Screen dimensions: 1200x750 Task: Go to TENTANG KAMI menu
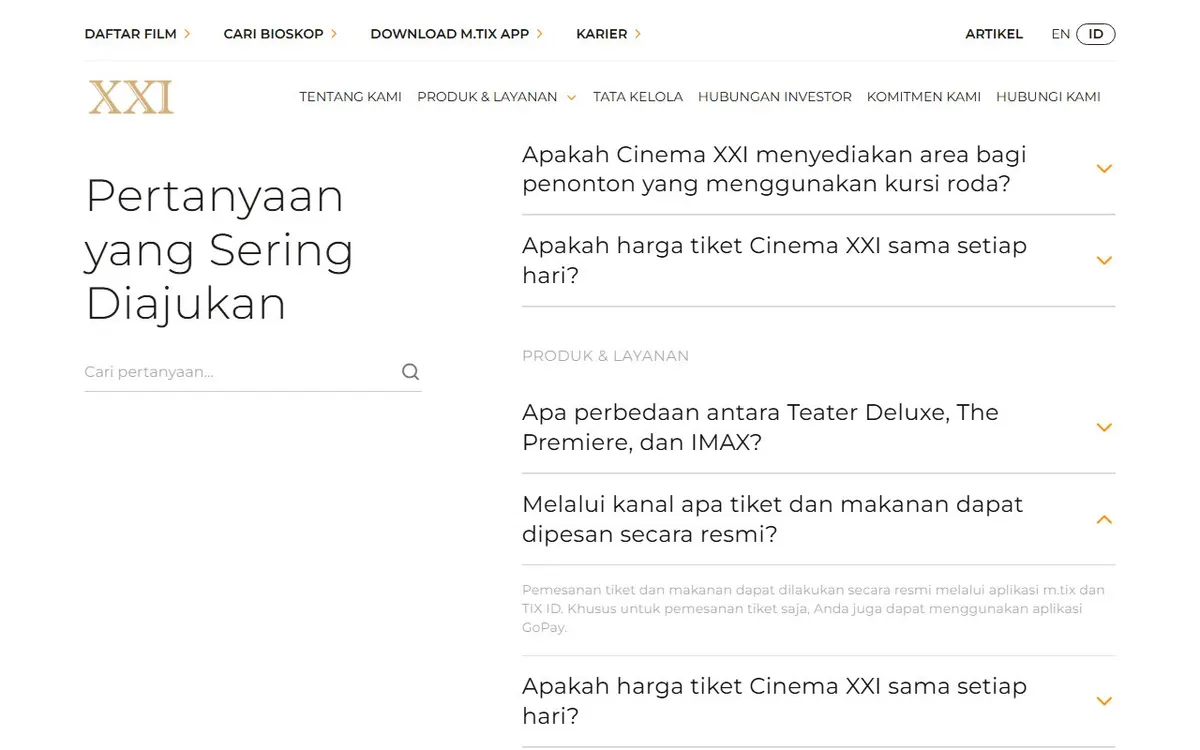[350, 97]
